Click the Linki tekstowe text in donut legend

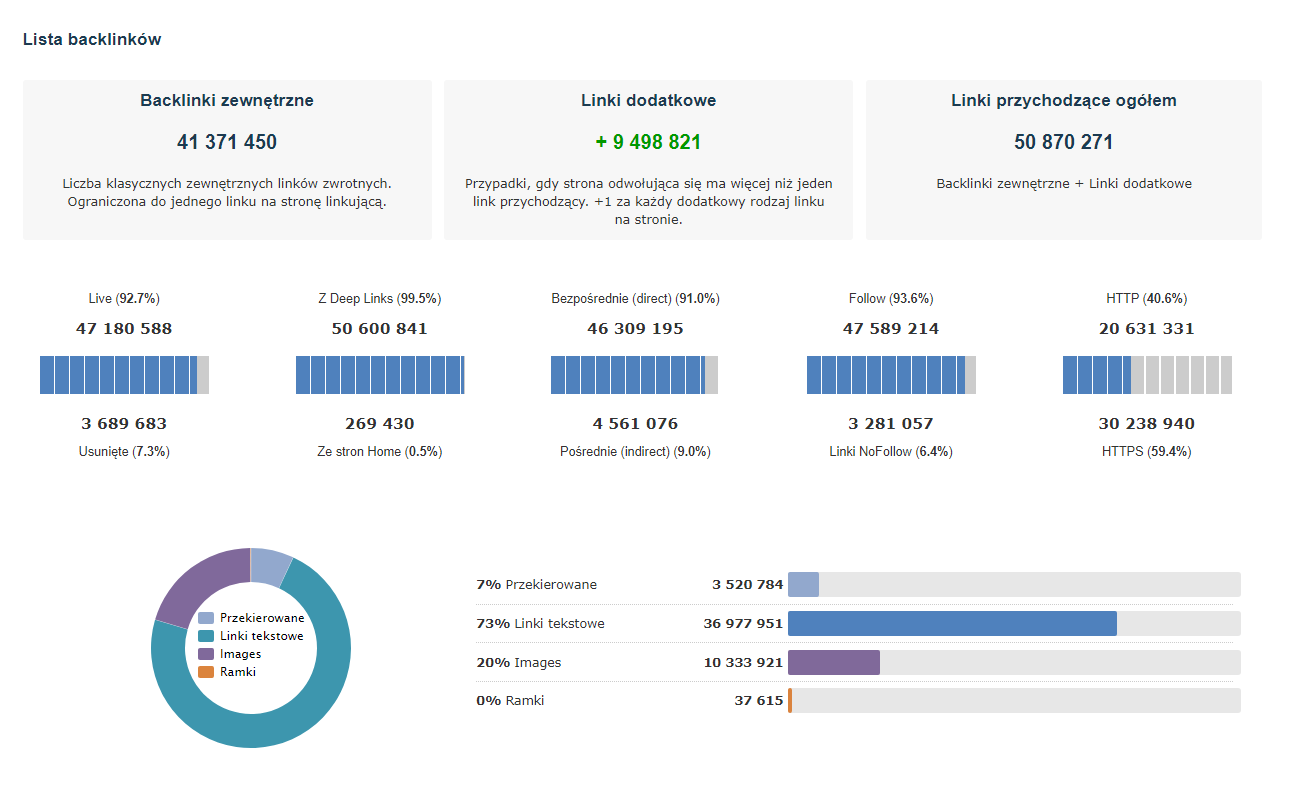tap(261, 636)
